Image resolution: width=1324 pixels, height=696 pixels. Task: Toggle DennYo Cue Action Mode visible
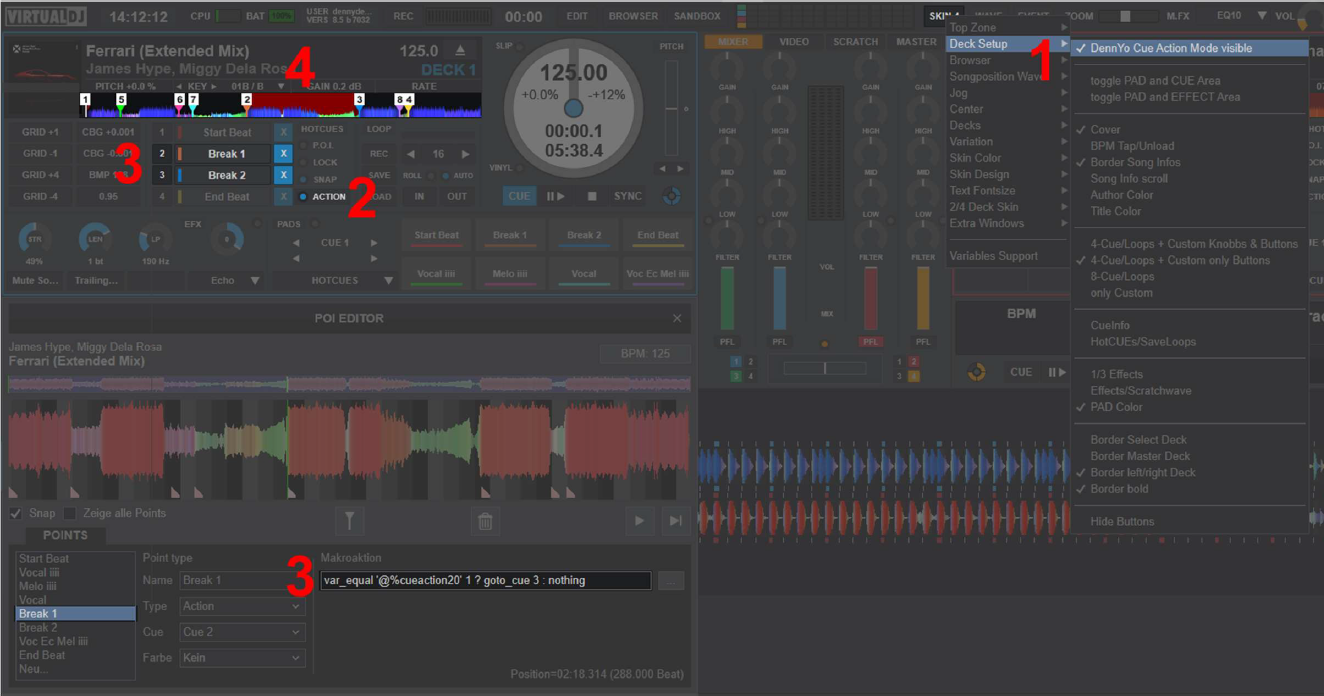(1189, 48)
